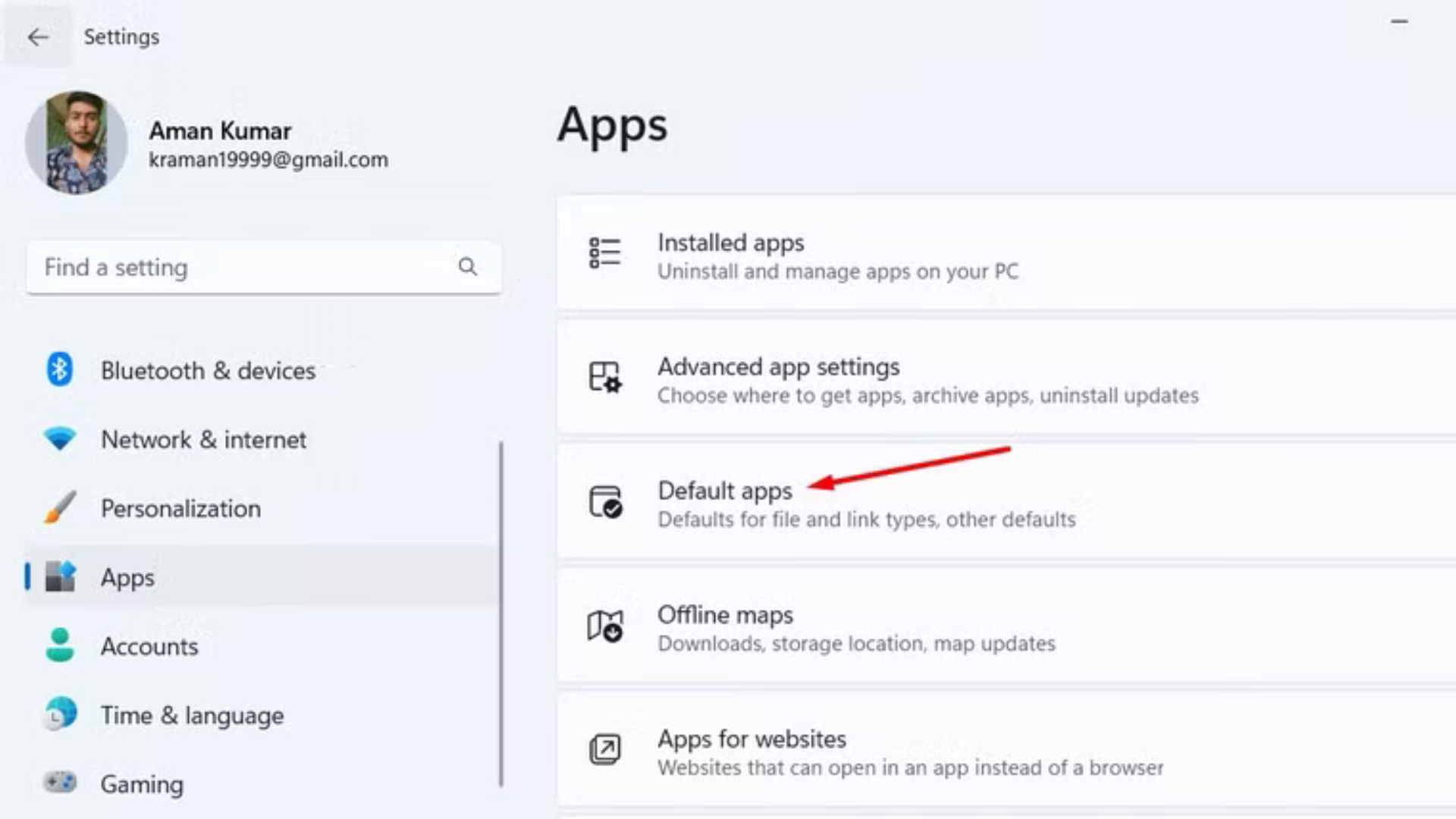This screenshot has width=1456, height=819.
Task: Select the Accounts person icon
Action: [x=59, y=646]
